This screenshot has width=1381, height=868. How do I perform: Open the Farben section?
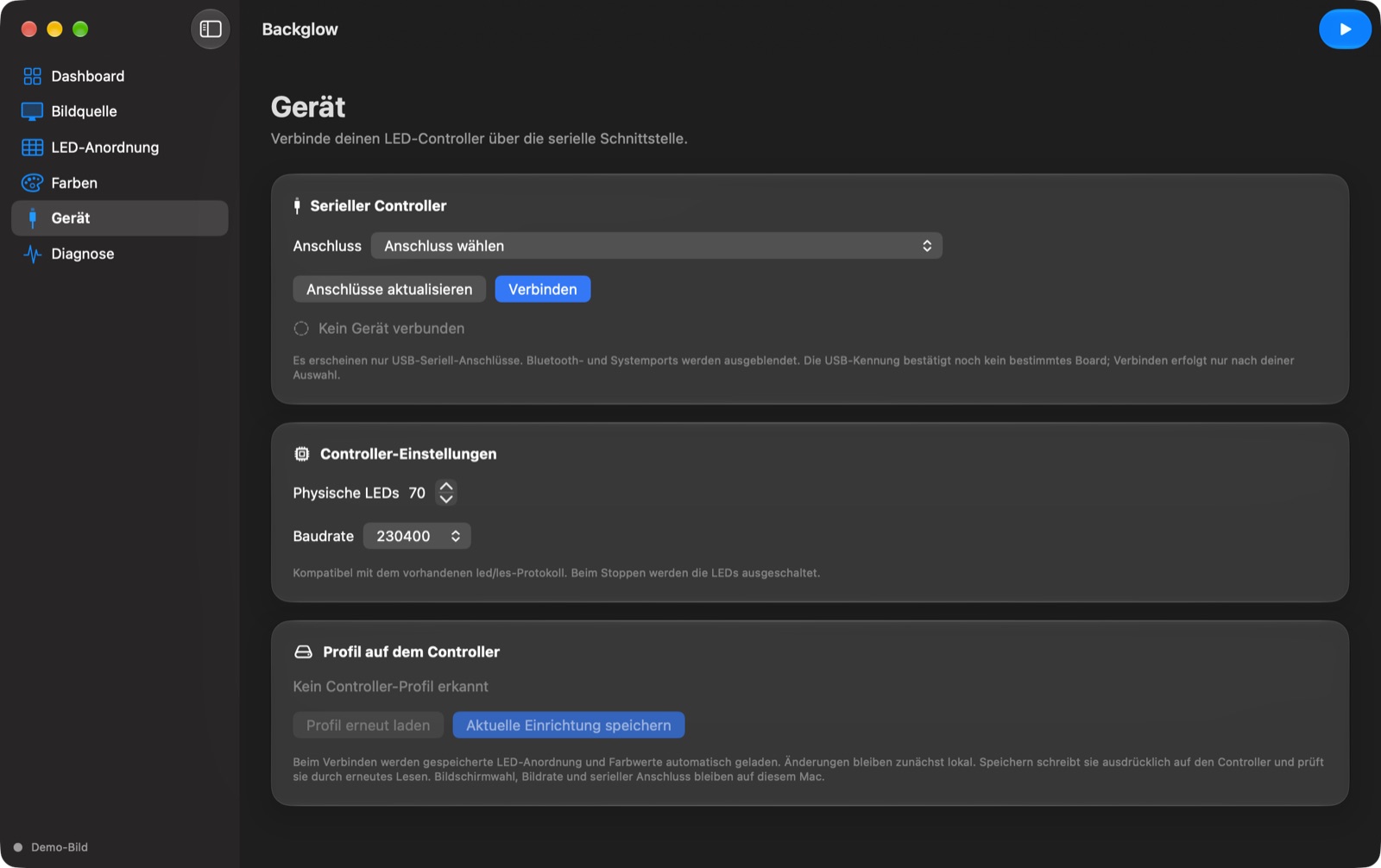pyautogui.click(x=120, y=183)
